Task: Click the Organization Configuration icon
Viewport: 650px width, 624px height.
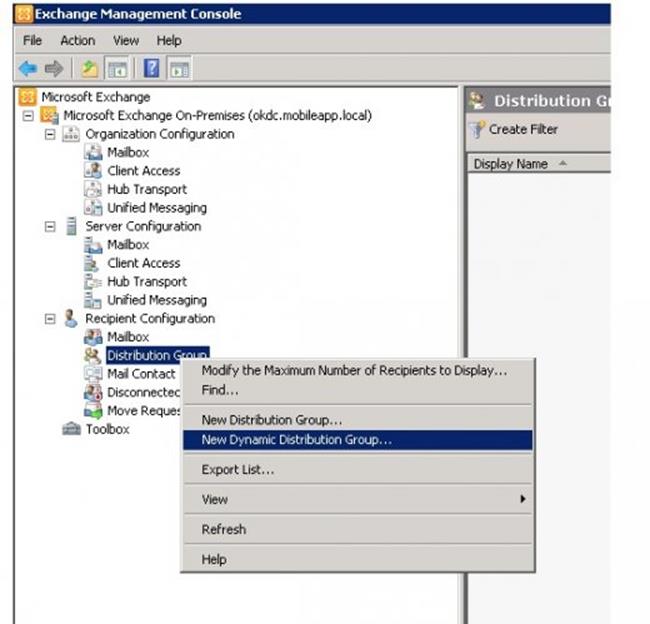Action: [71, 134]
